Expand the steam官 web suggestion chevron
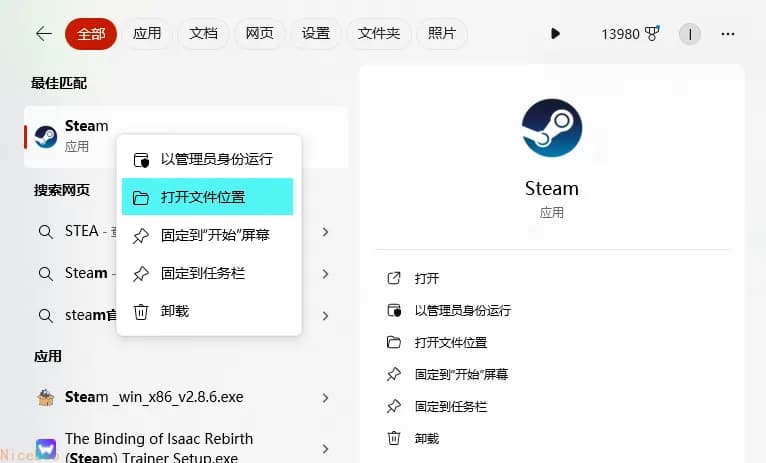766x463 pixels. click(325, 316)
